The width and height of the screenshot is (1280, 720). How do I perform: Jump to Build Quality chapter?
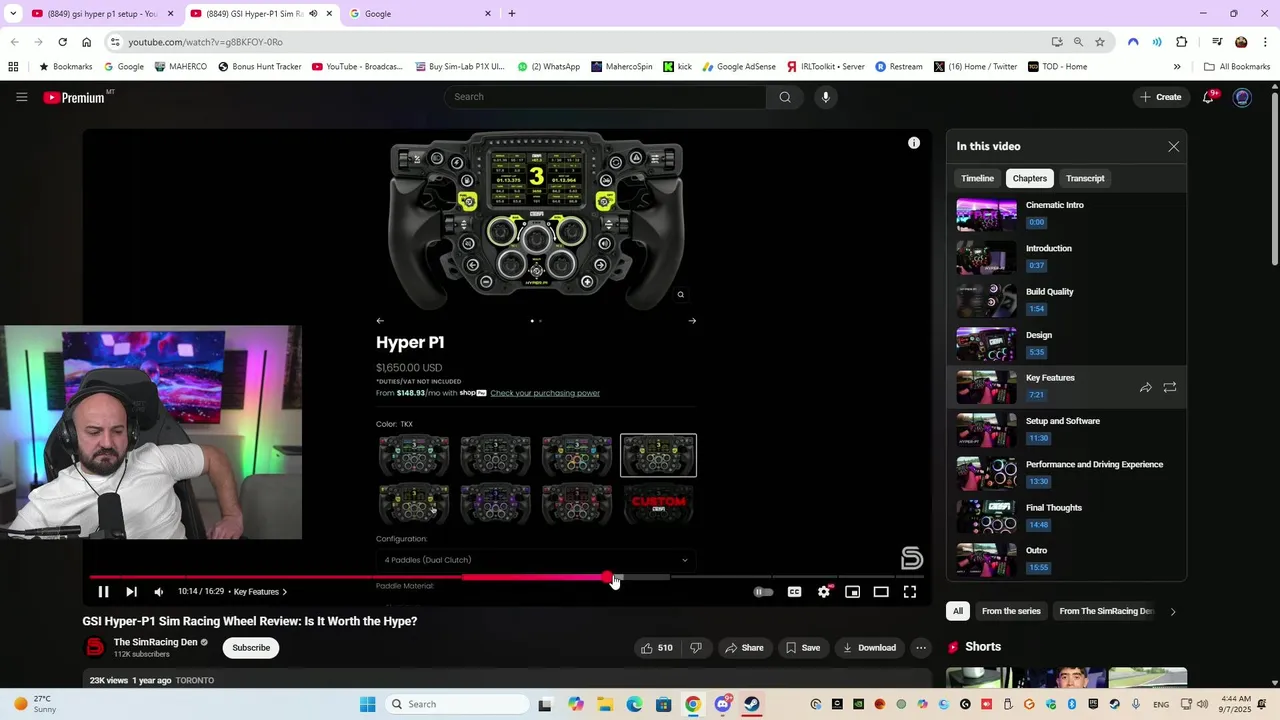click(x=1067, y=300)
